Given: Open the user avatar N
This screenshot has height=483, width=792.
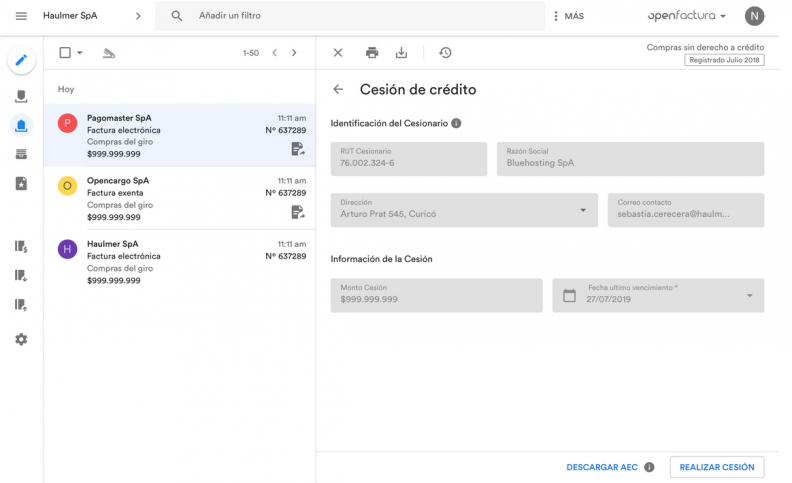Looking at the screenshot, I should [x=754, y=16].
